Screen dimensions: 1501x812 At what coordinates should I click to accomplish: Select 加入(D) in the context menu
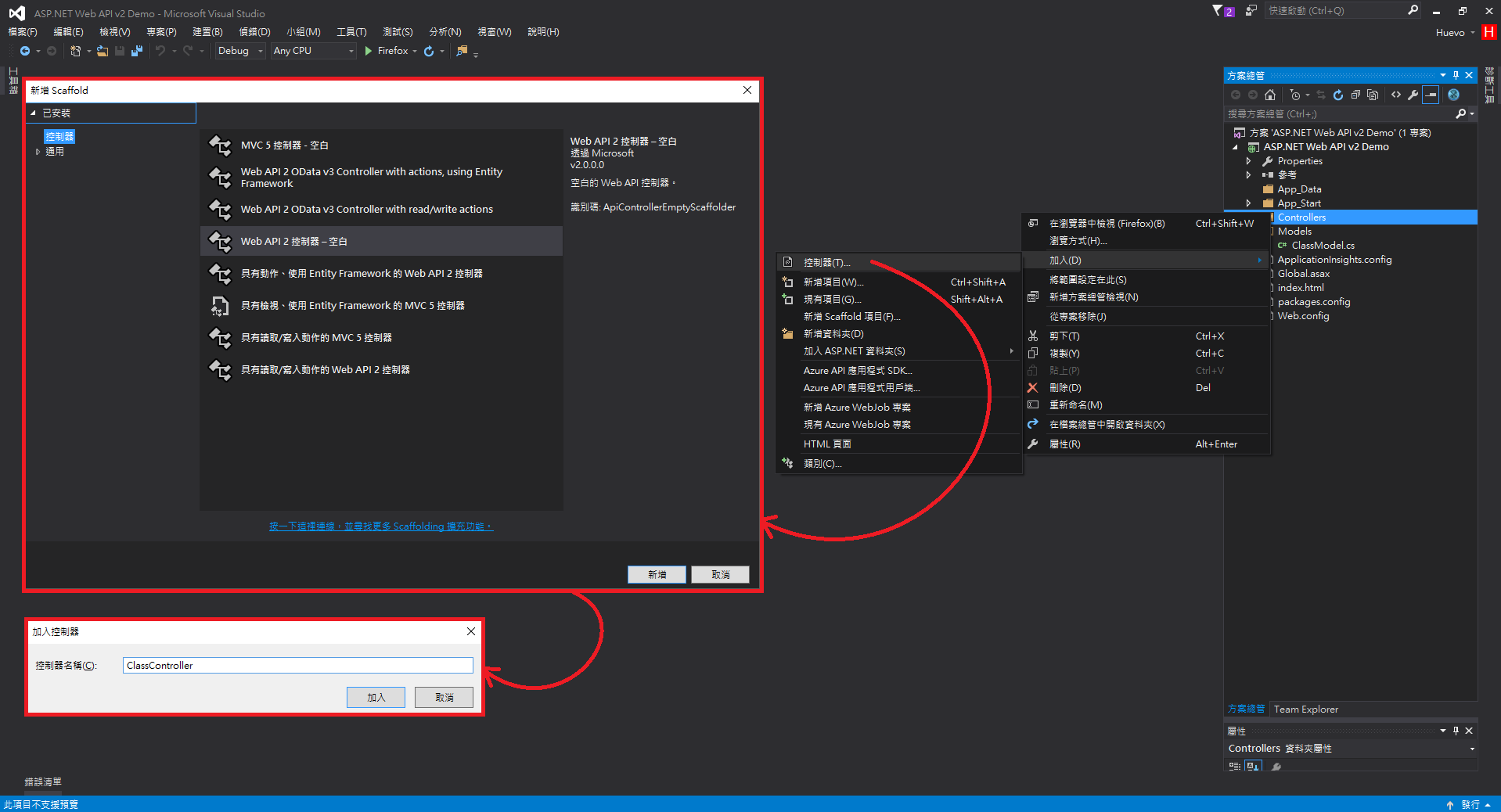coord(1146,260)
